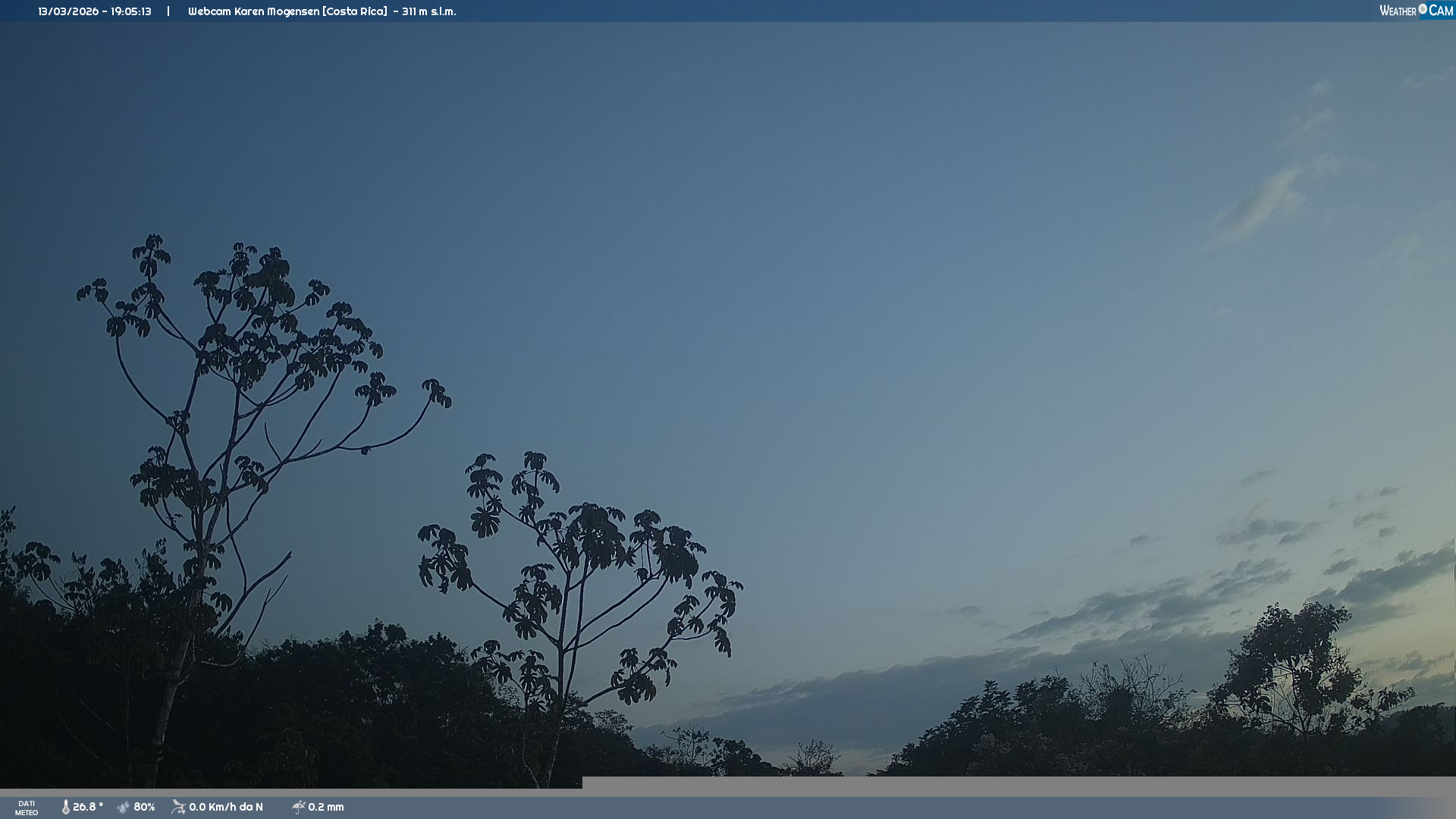Click the humidity water drops icon
1456x819 pixels.
click(124, 807)
